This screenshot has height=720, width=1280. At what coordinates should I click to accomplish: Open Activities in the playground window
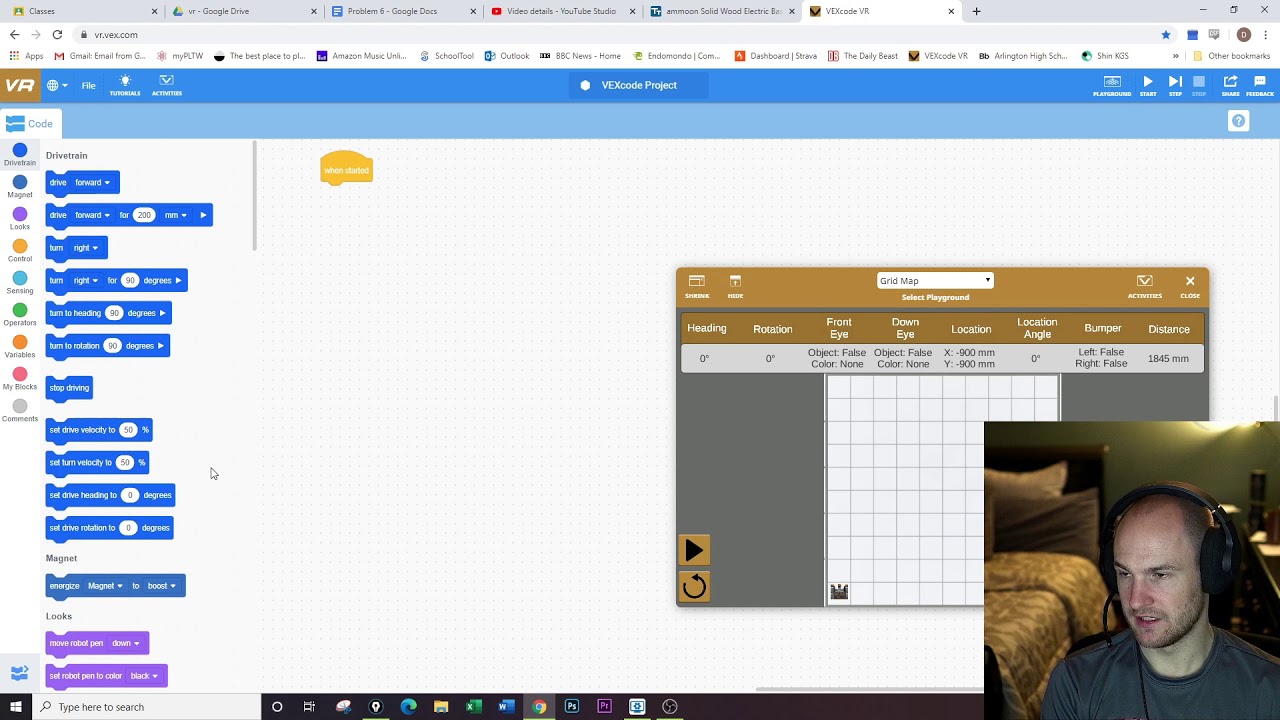pyautogui.click(x=1145, y=285)
